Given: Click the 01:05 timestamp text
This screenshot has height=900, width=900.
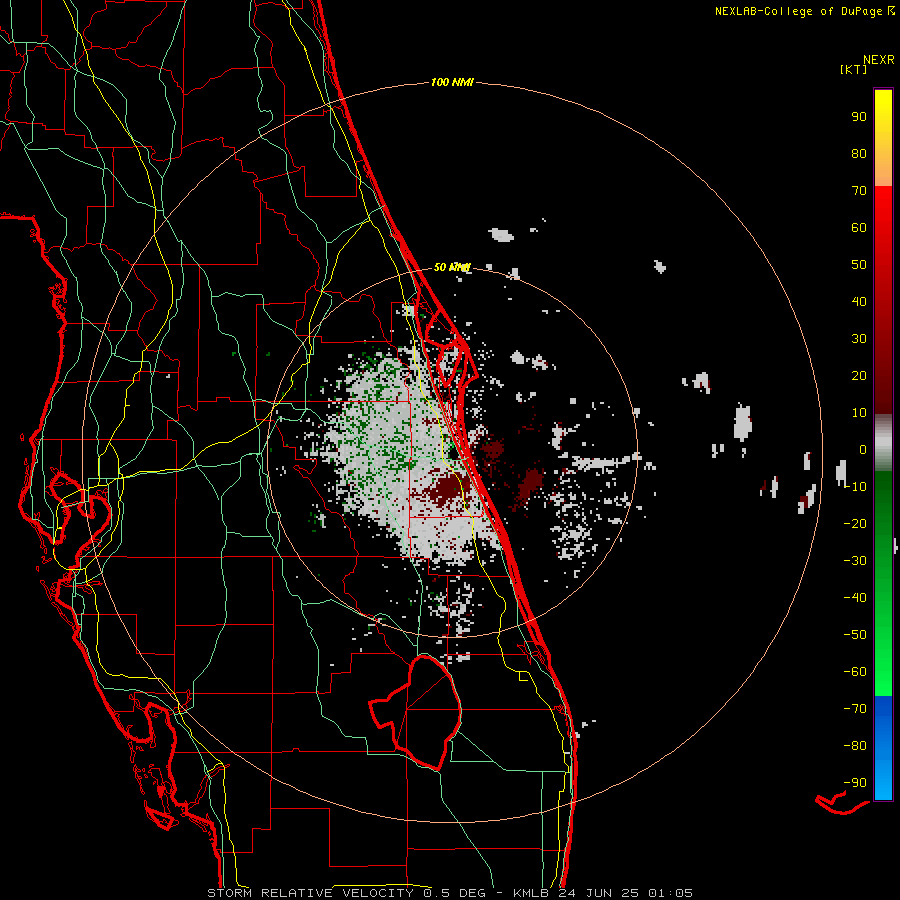Looking at the screenshot, I should click(670, 893).
